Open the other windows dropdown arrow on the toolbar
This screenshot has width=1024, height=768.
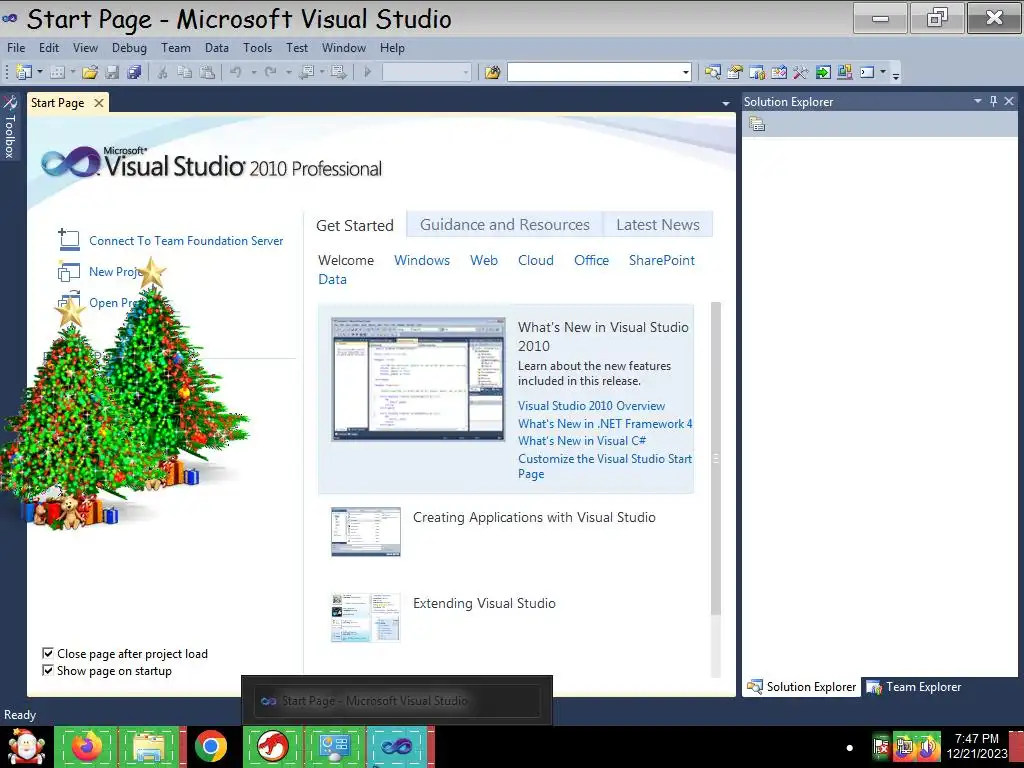coord(883,72)
